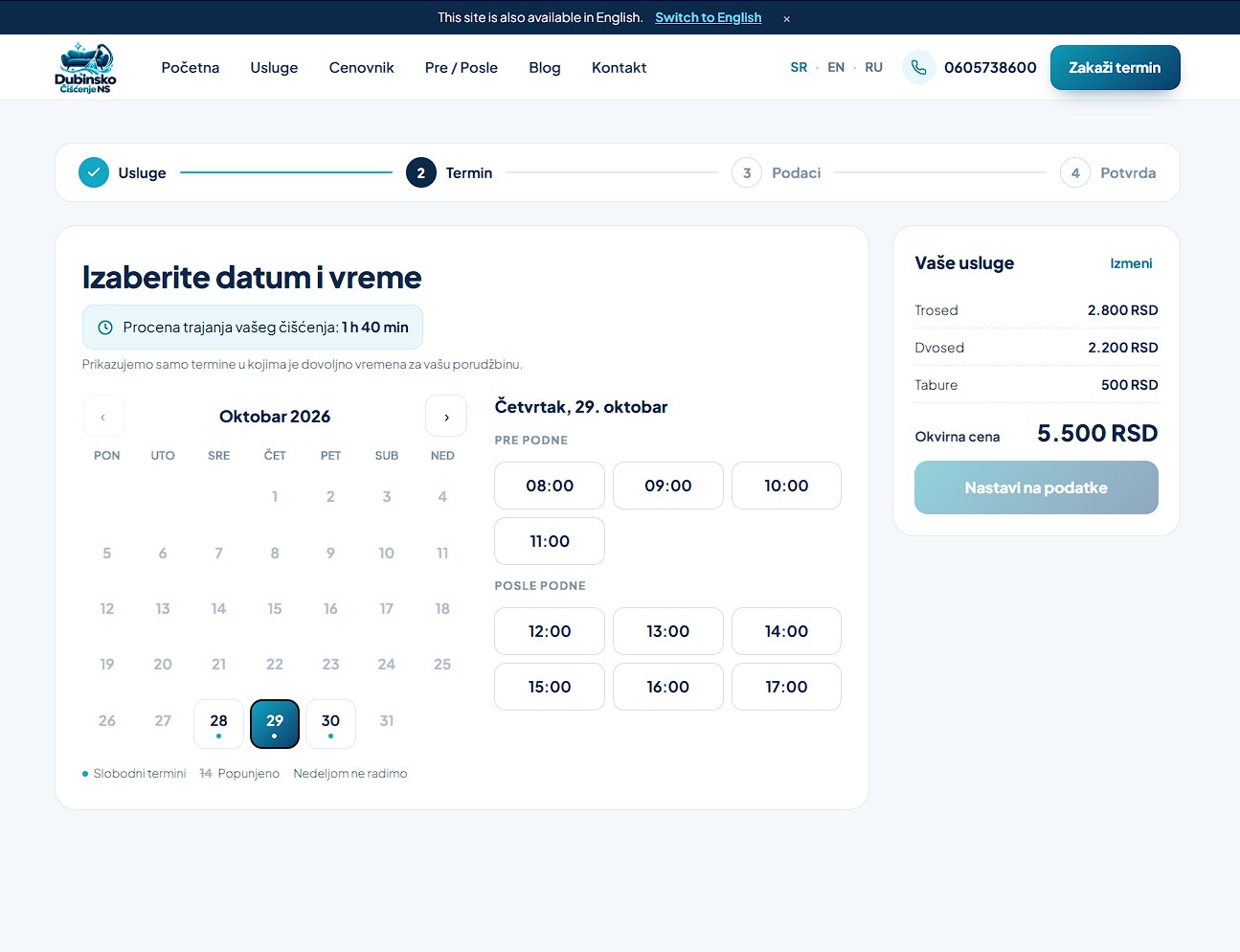Open Pre / Posle page
Screen dimensions: 1240x952
462,67
